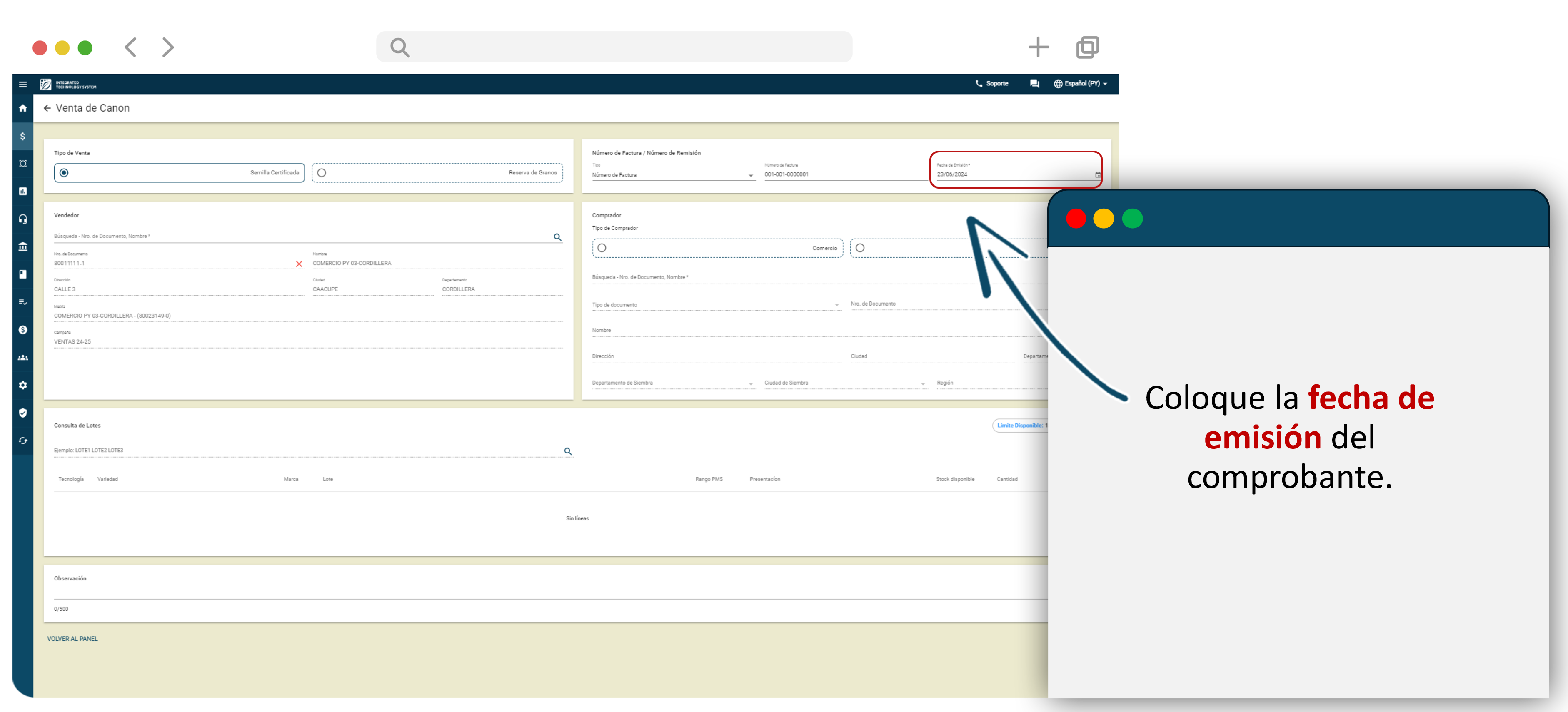Open the Español (PY) language menu

[1081, 84]
